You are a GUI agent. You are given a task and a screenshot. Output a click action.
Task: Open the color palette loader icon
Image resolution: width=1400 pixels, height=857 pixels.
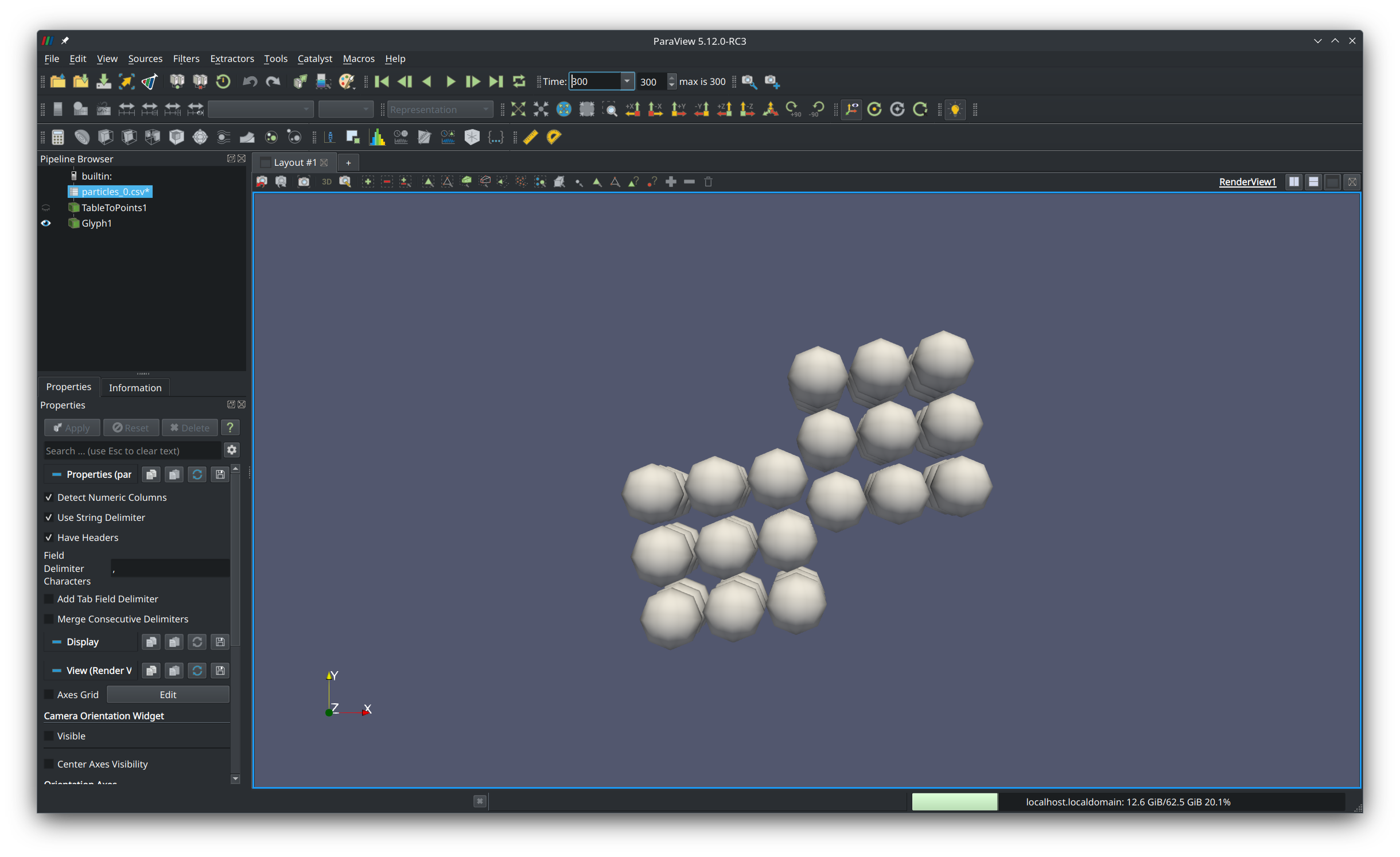347,81
